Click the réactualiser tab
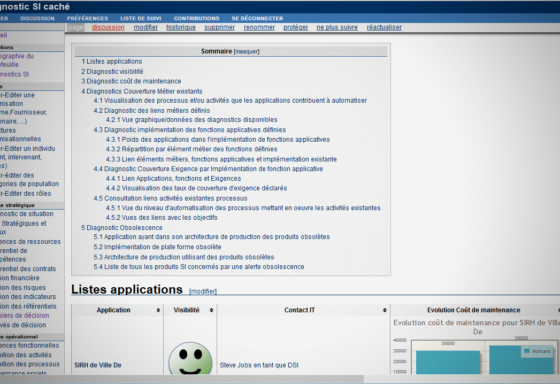Viewport: 560px width, 384px height. pyautogui.click(x=384, y=28)
